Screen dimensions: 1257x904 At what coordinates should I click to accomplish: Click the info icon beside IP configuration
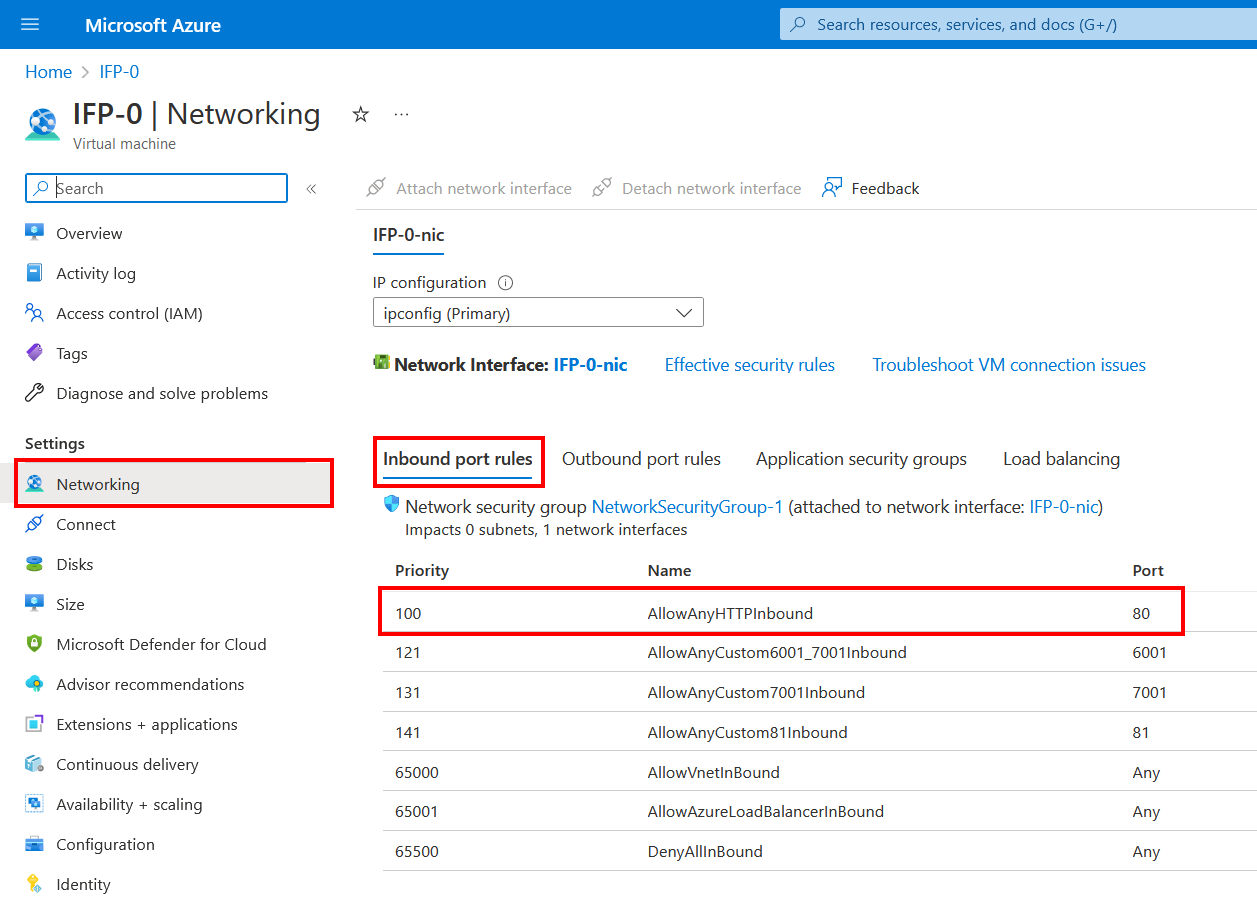click(x=505, y=283)
